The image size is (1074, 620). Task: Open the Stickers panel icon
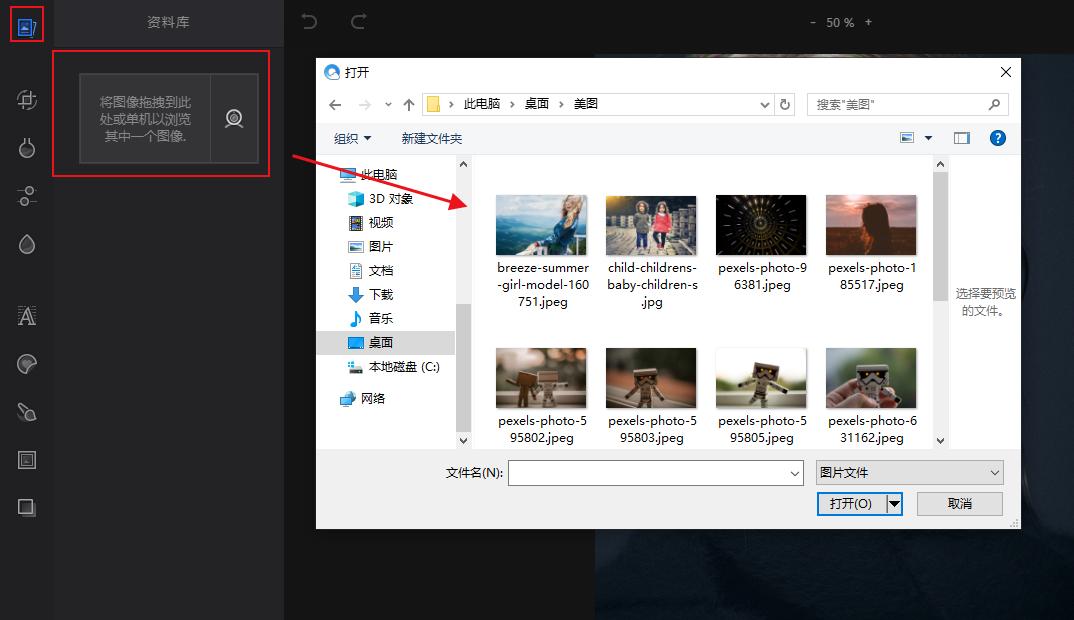pyautogui.click(x=25, y=363)
